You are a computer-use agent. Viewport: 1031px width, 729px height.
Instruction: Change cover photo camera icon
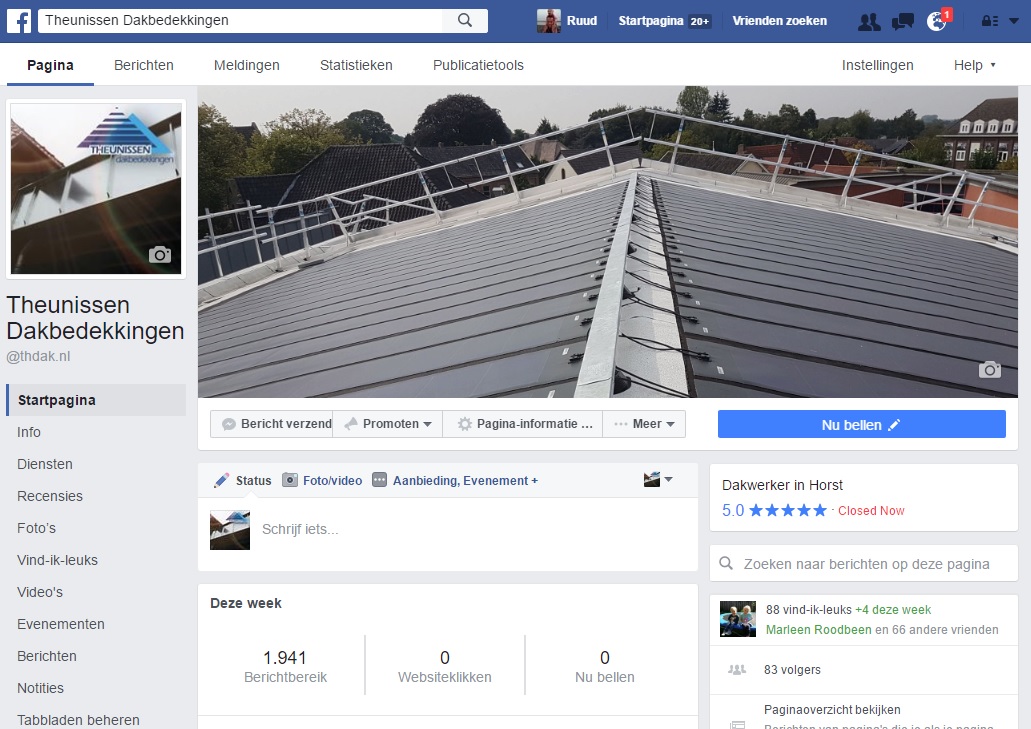click(x=990, y=369)
